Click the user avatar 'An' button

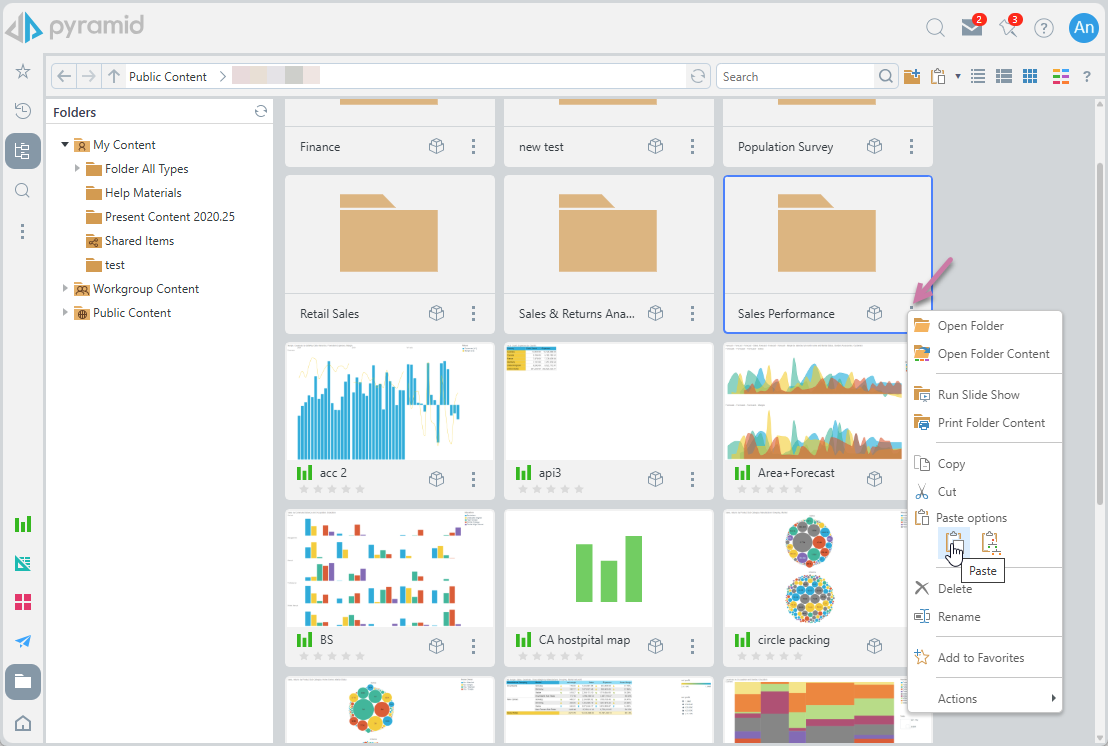[x=1083, y=28]
